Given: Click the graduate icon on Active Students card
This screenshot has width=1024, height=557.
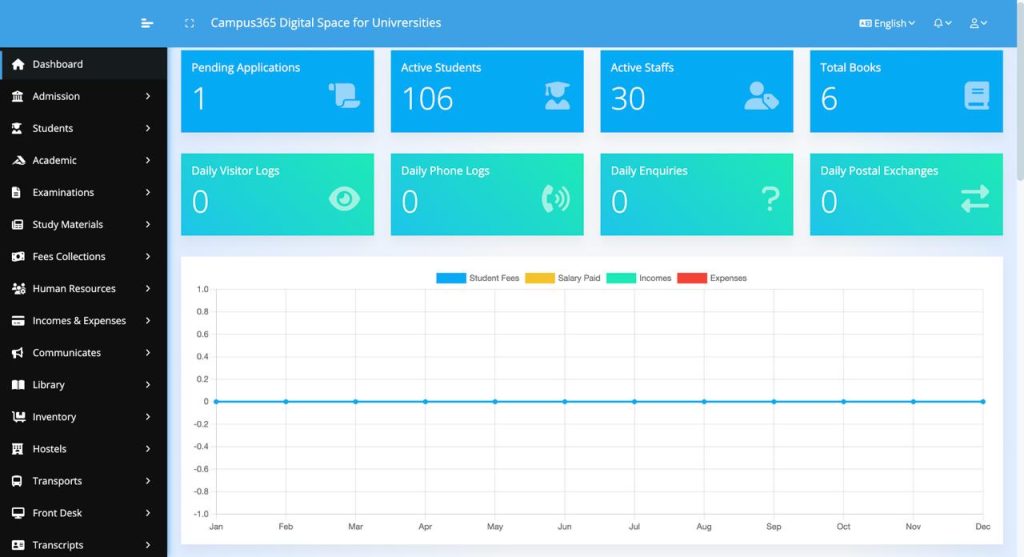Looking at the screenshot, I should coord(557,96).
